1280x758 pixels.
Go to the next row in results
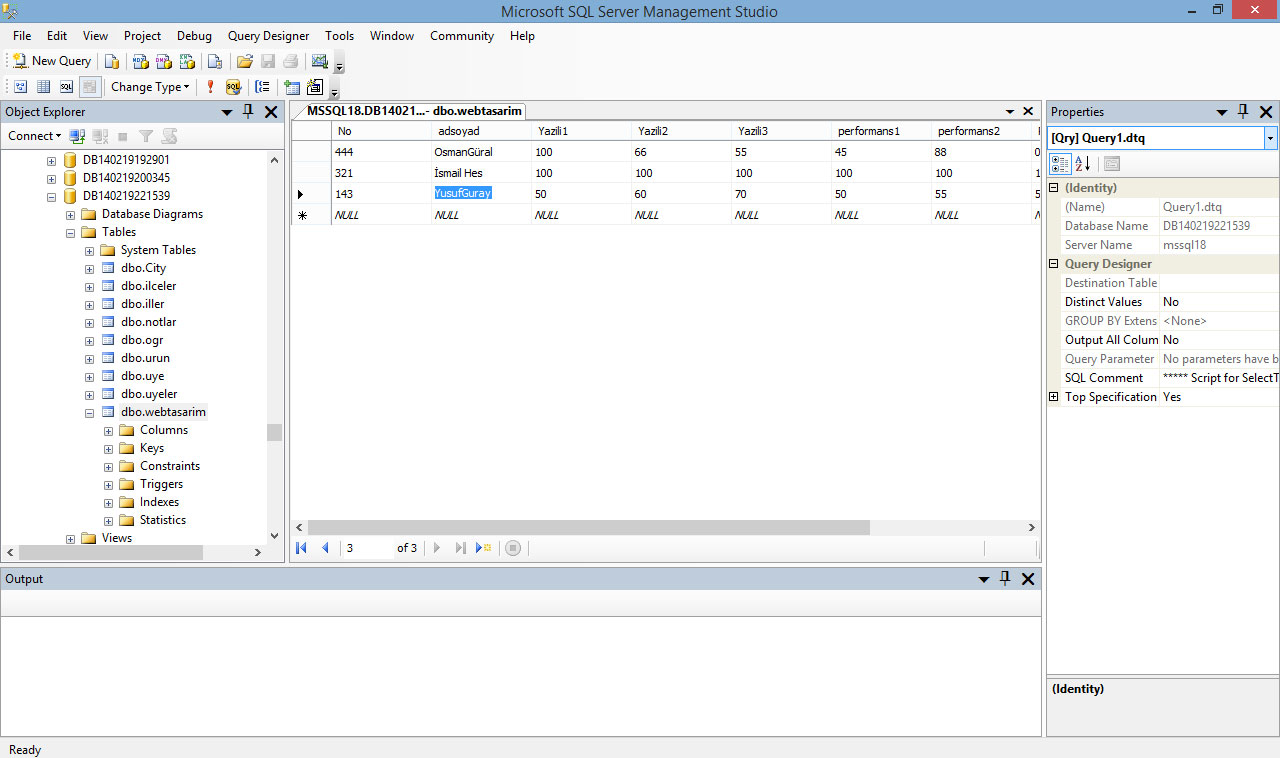[437, 548]
